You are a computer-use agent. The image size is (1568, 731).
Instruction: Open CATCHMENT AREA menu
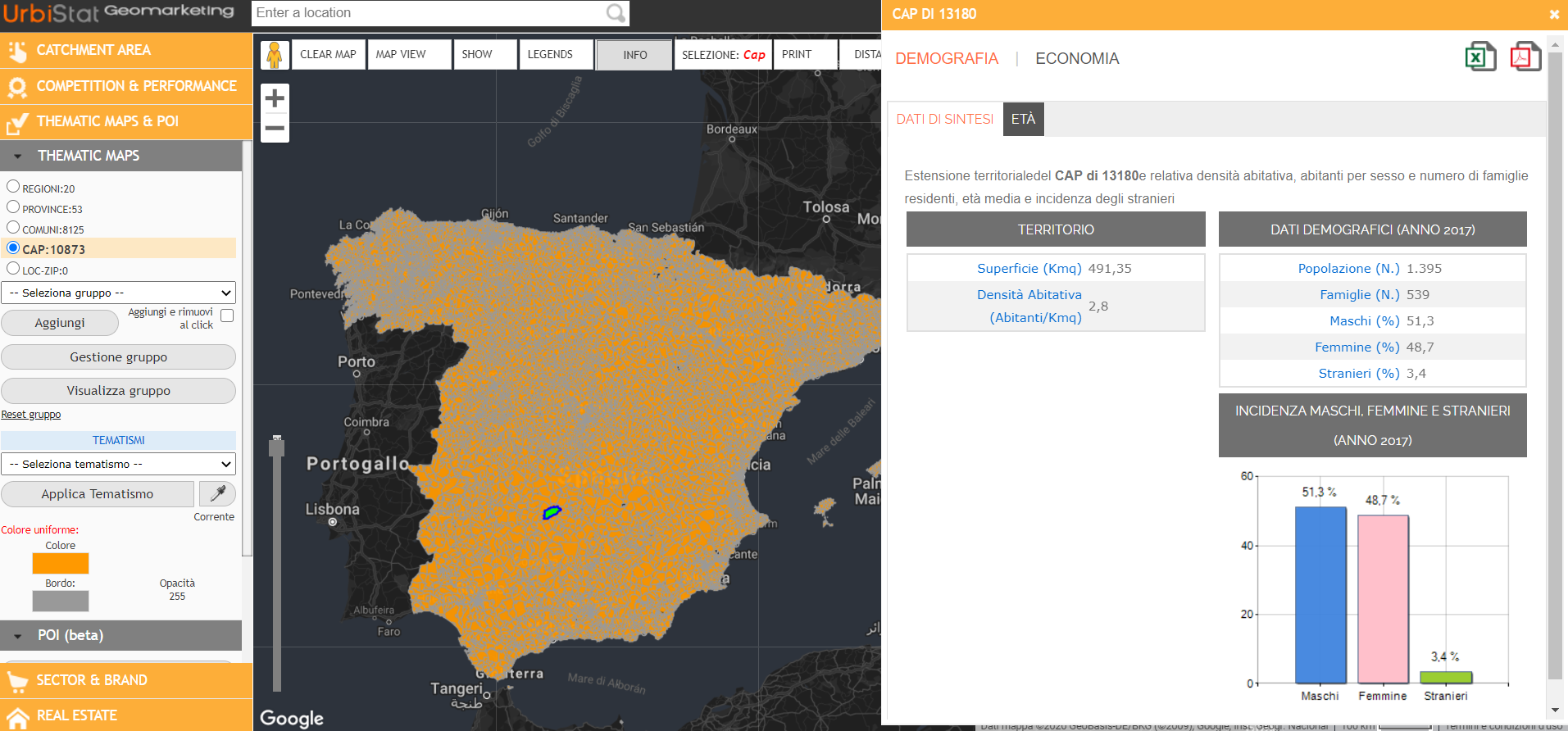(x=126, y=50)
